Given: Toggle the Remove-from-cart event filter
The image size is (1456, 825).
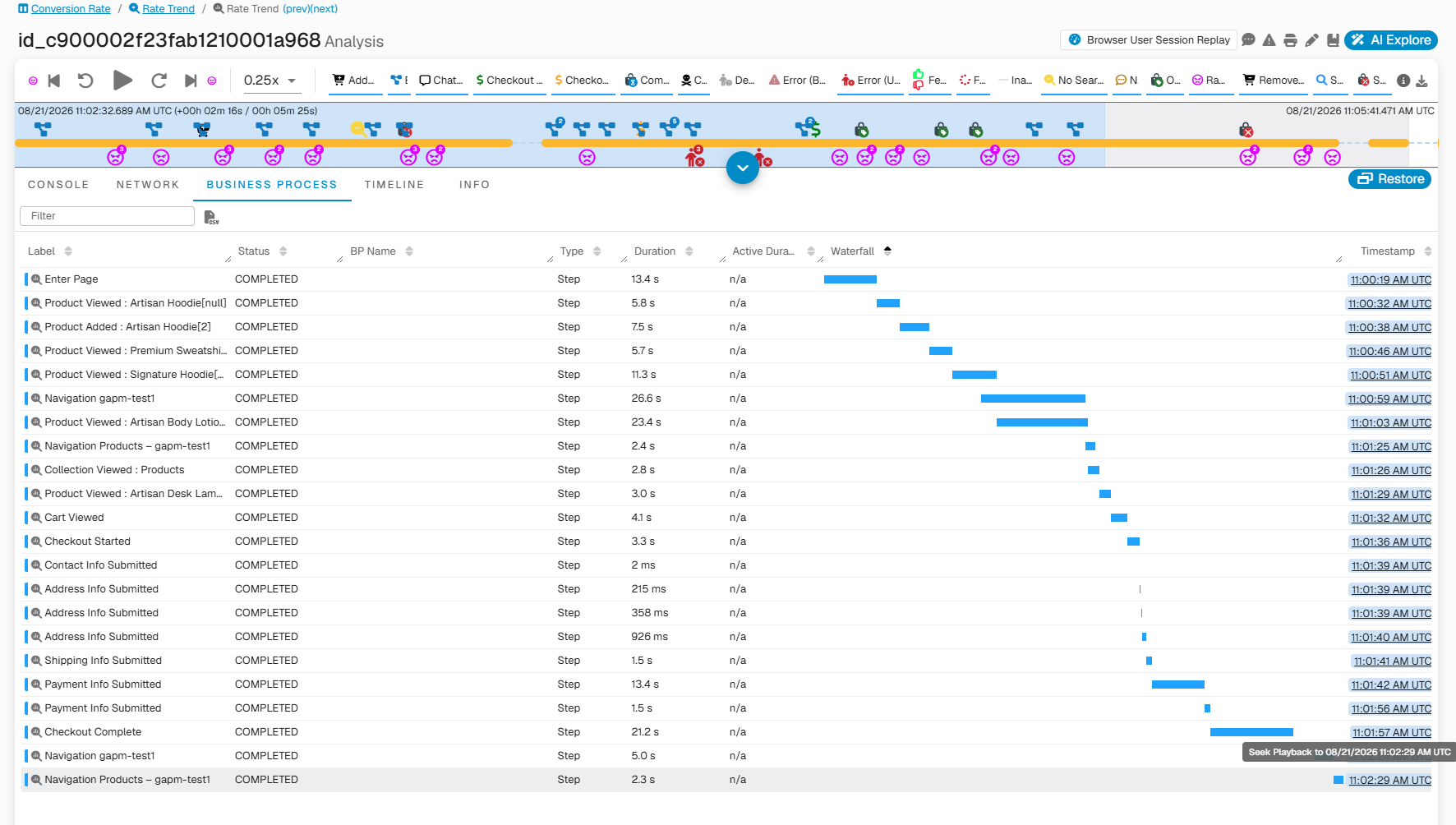Looking at the screenshot, I should 1274,81.
